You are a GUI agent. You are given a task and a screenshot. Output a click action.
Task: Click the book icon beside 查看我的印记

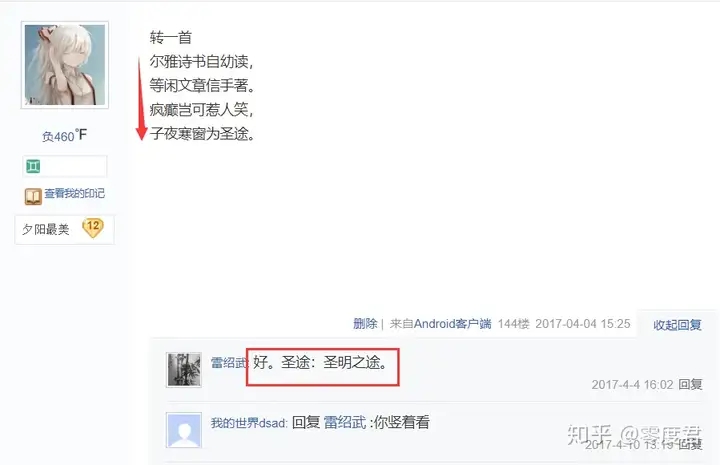(33, 196)
